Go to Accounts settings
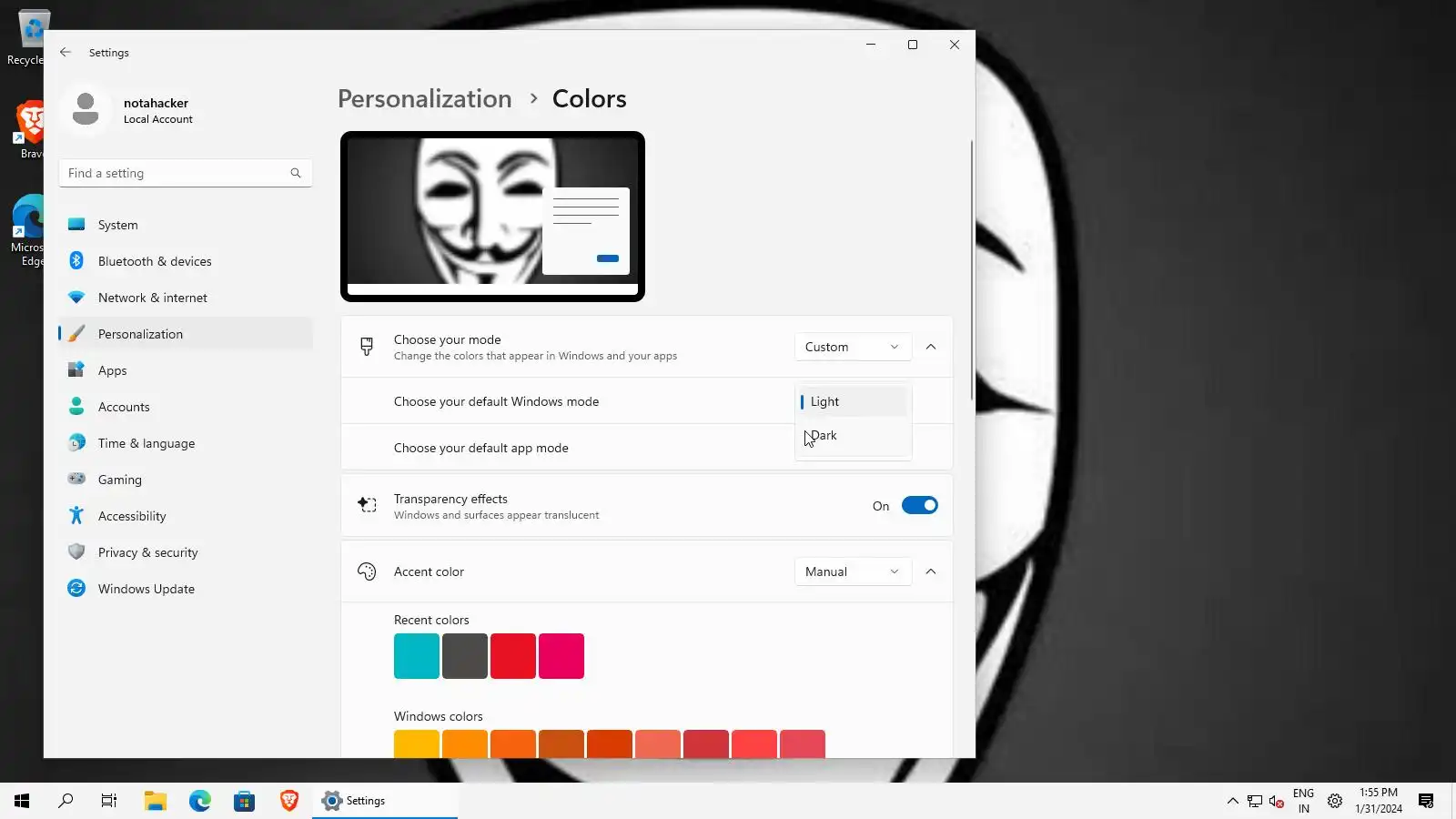The image size is (1456, 819). click(186, 407)
